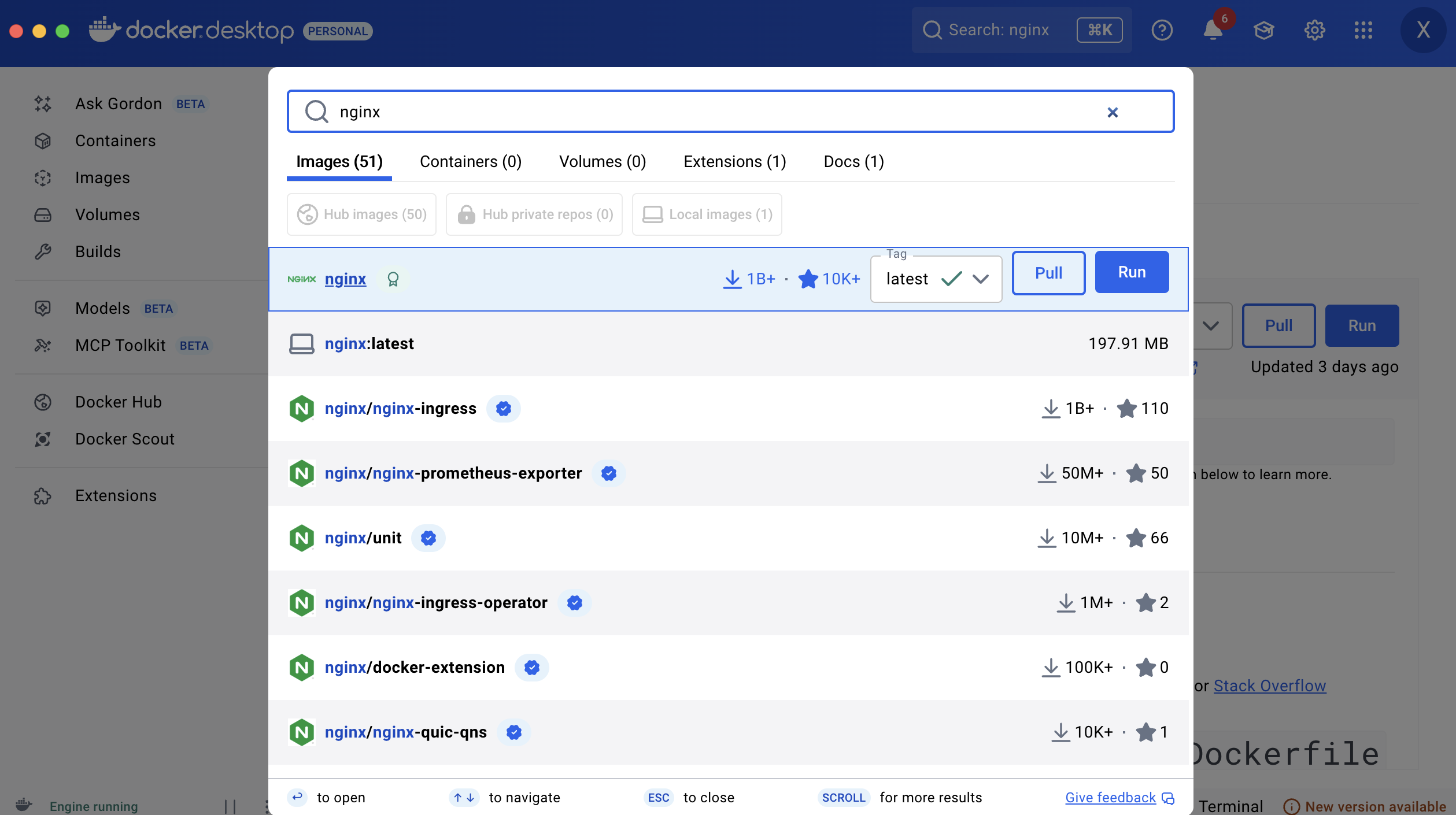The image size is (1456, 815).
Task: Toggle the Hub private repos (0) filter
Action: point(534,214)
